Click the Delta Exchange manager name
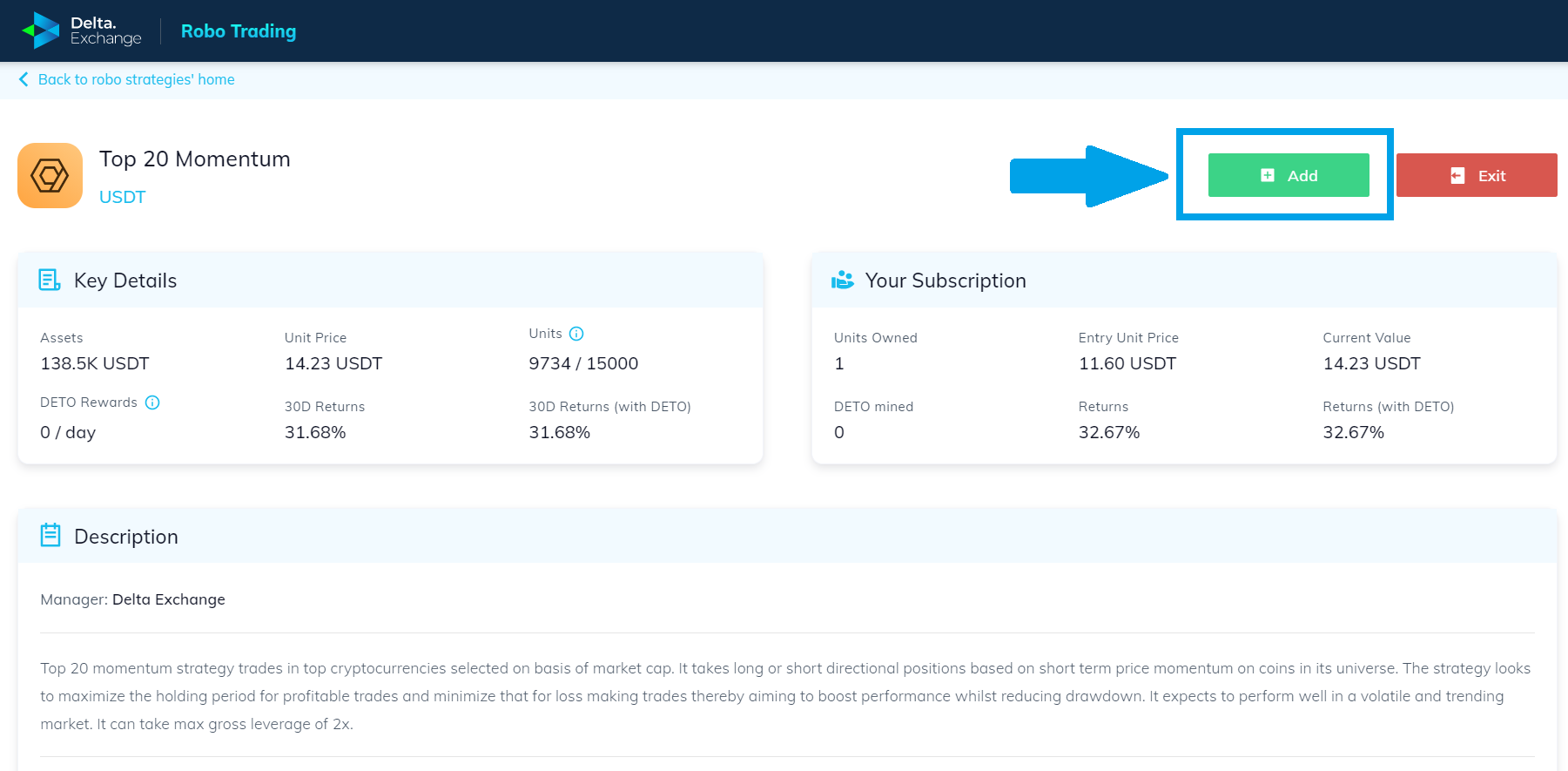The width and height of the screenshot is (1568, 771). (169, 599)
